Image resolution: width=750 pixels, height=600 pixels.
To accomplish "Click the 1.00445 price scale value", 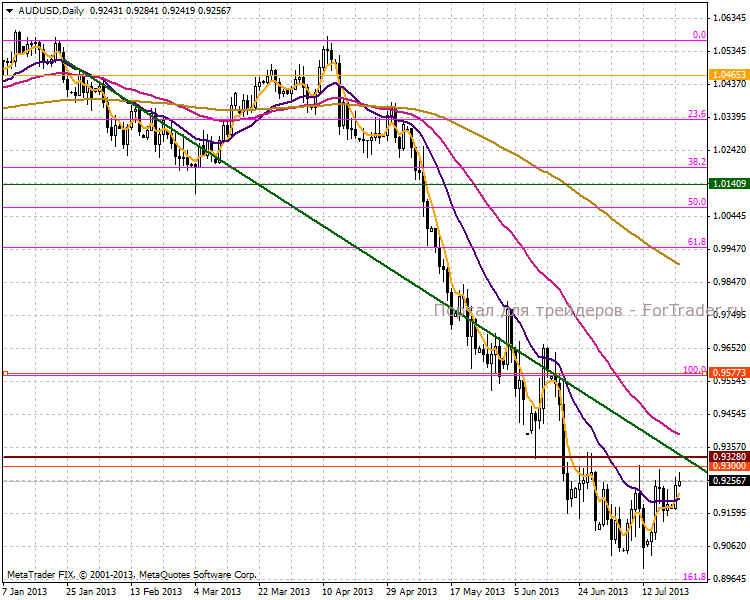I will pyautogui.click(x=729, y=216).
